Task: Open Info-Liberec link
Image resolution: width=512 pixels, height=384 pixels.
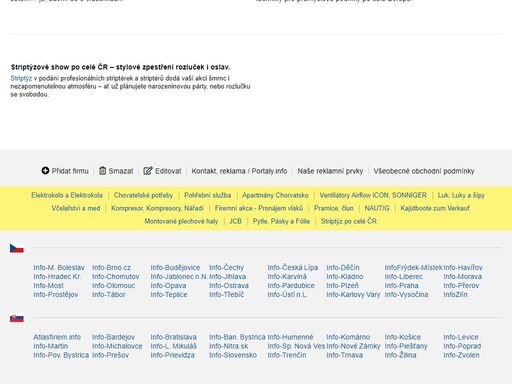Action: [x=404, y=277]
